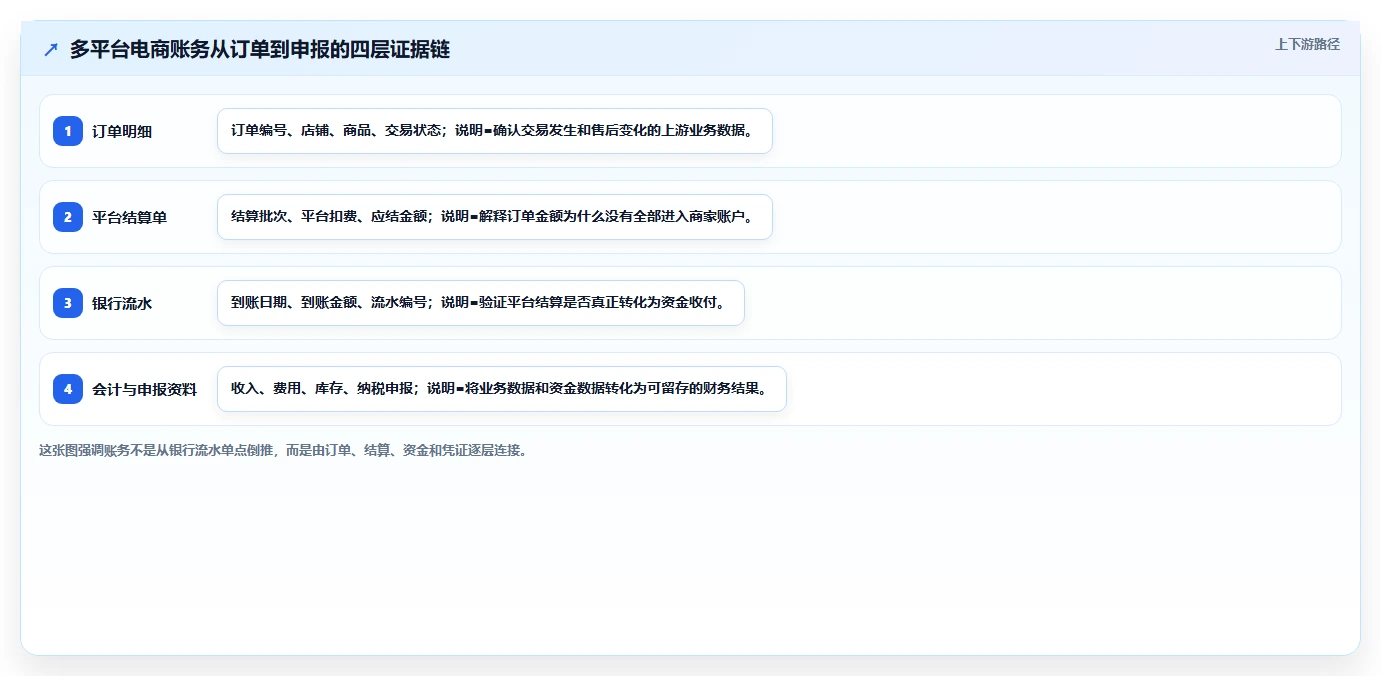Click the number 1 step badge
Image resolution: width=1381 pixels, height=676 pixels.
(68, 131)
